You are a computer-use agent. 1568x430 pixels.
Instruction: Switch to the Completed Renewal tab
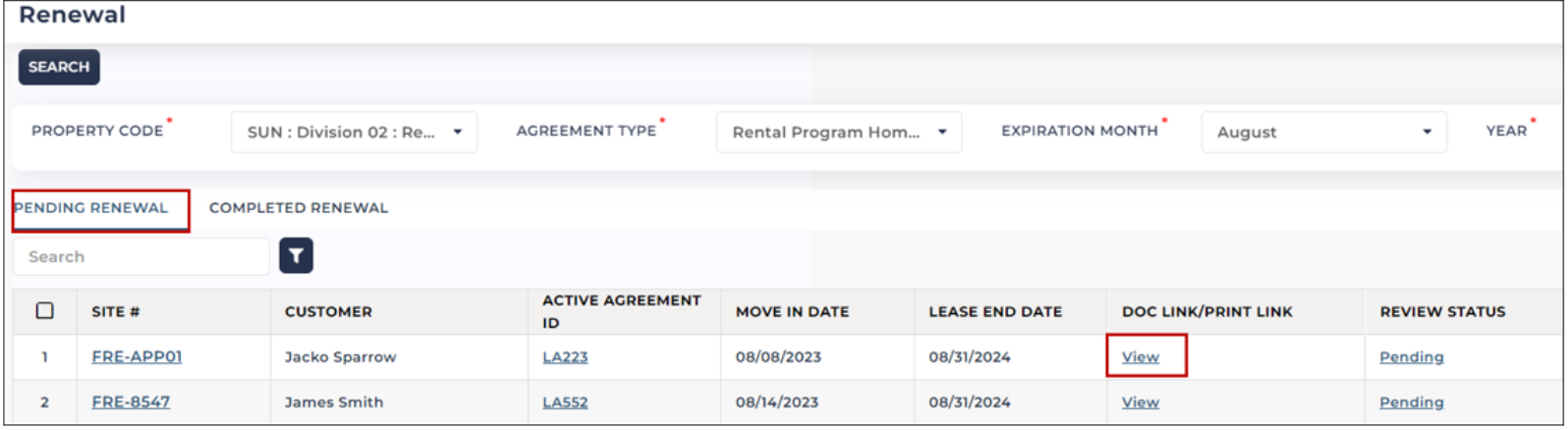(x=299, y=208)
